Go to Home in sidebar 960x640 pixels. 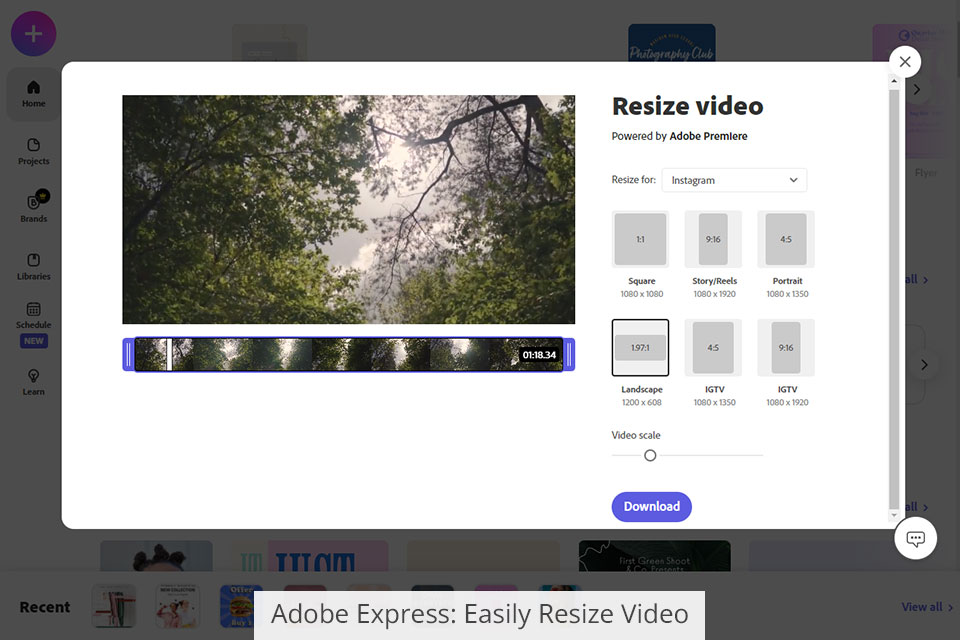coord(34,94)
